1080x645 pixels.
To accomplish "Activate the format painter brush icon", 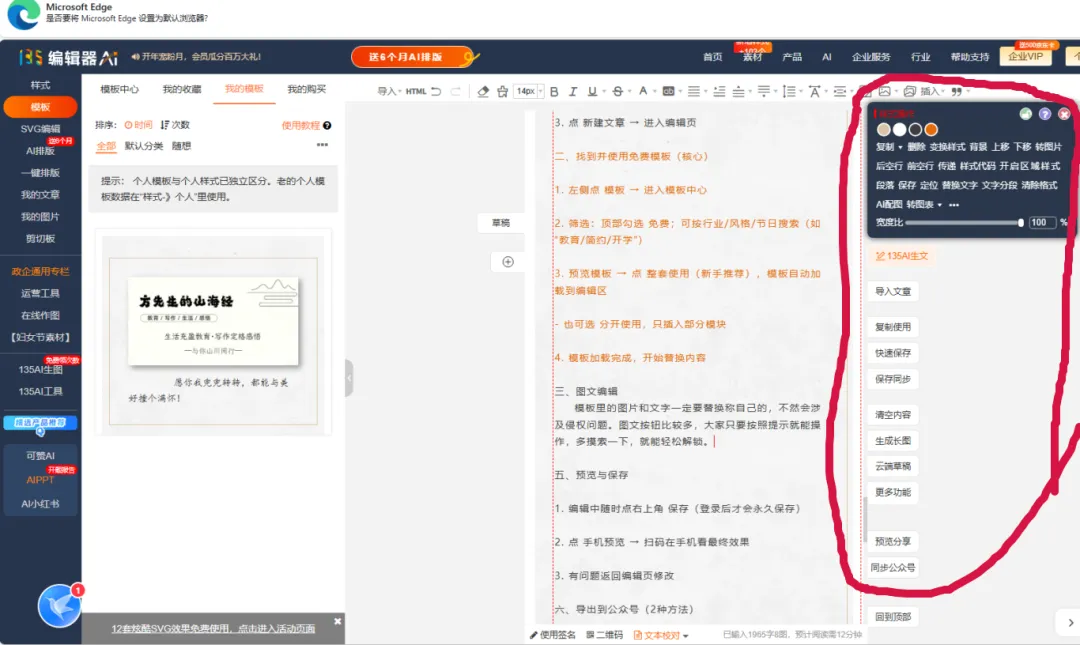I will click(x=503, y=91).
